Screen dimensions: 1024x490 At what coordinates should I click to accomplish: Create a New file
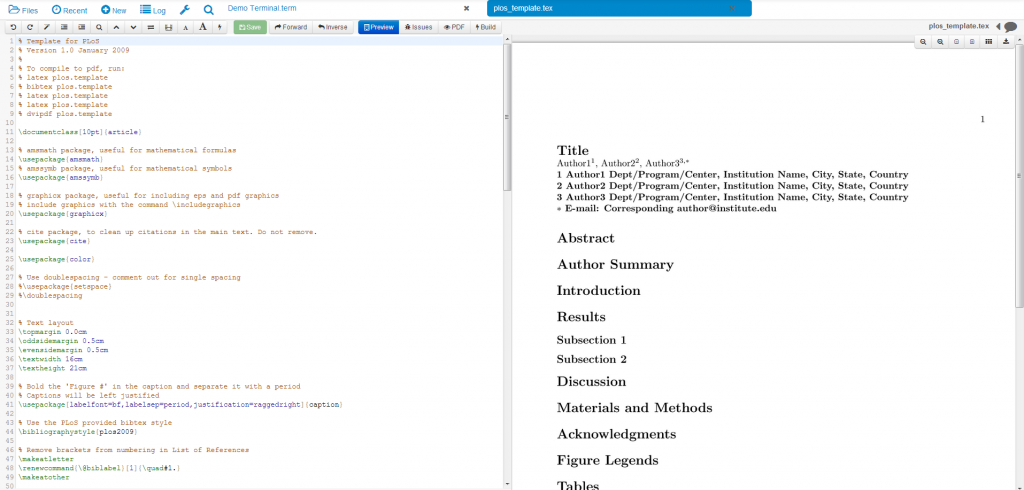(114, 10)
